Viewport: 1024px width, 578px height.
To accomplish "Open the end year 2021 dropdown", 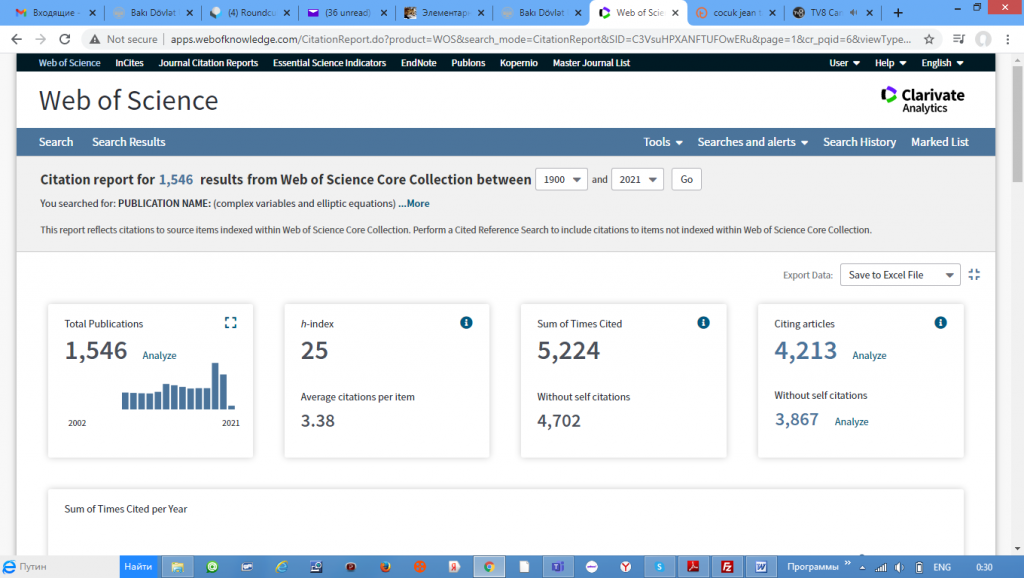I will 637,180.
